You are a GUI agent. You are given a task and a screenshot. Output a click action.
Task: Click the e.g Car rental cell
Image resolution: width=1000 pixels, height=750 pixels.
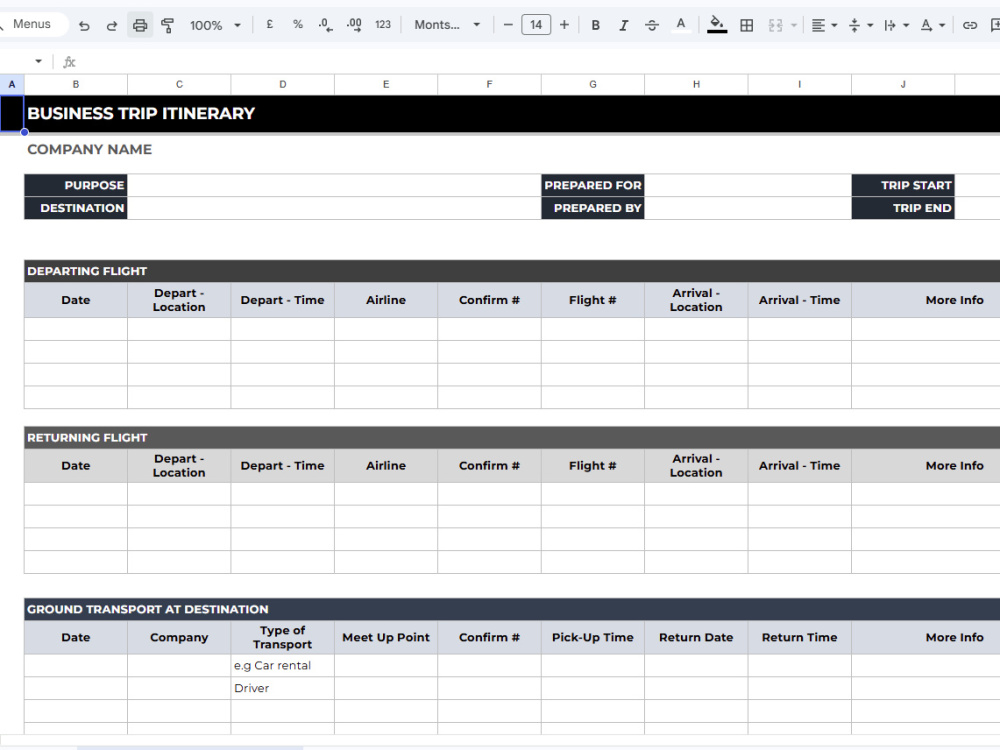(x=283, y=665)
